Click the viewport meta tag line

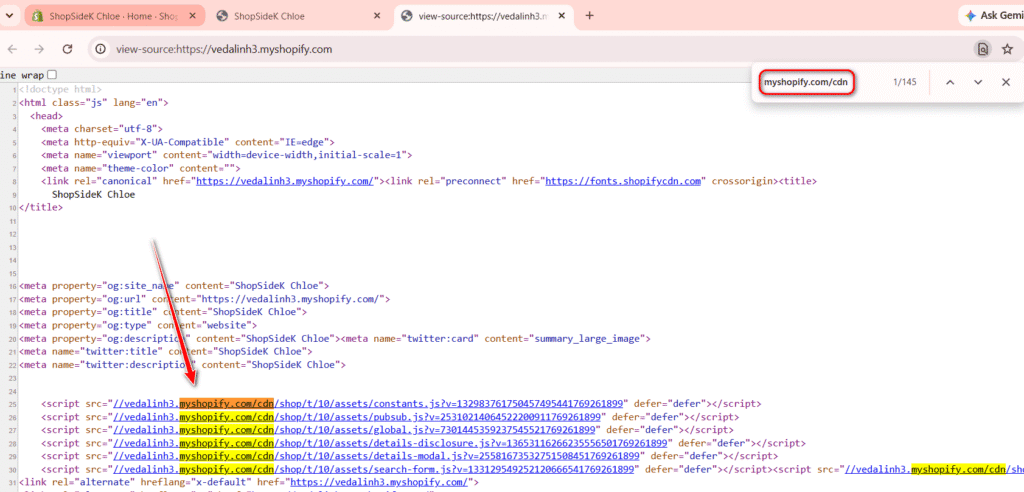tap(226, 156)
